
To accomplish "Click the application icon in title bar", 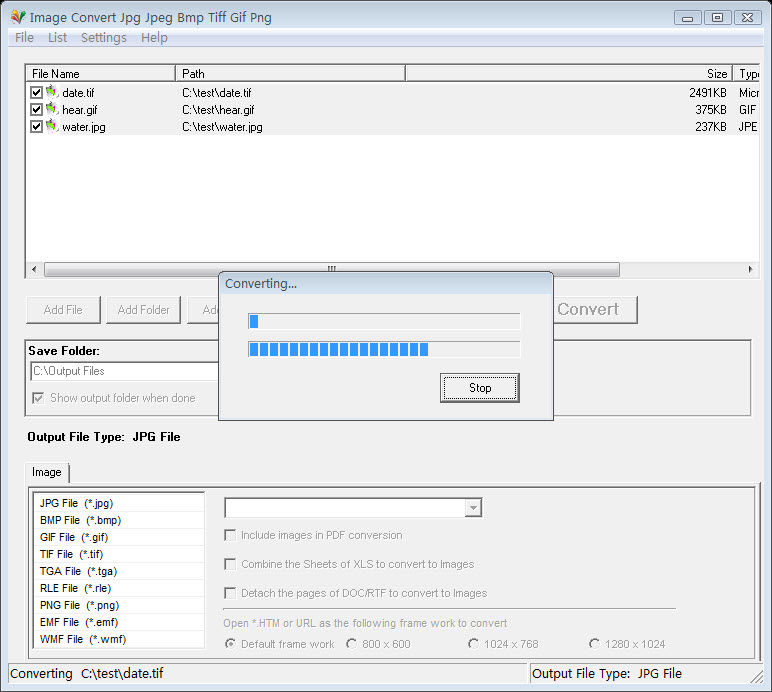I will (x=18, y=17).
